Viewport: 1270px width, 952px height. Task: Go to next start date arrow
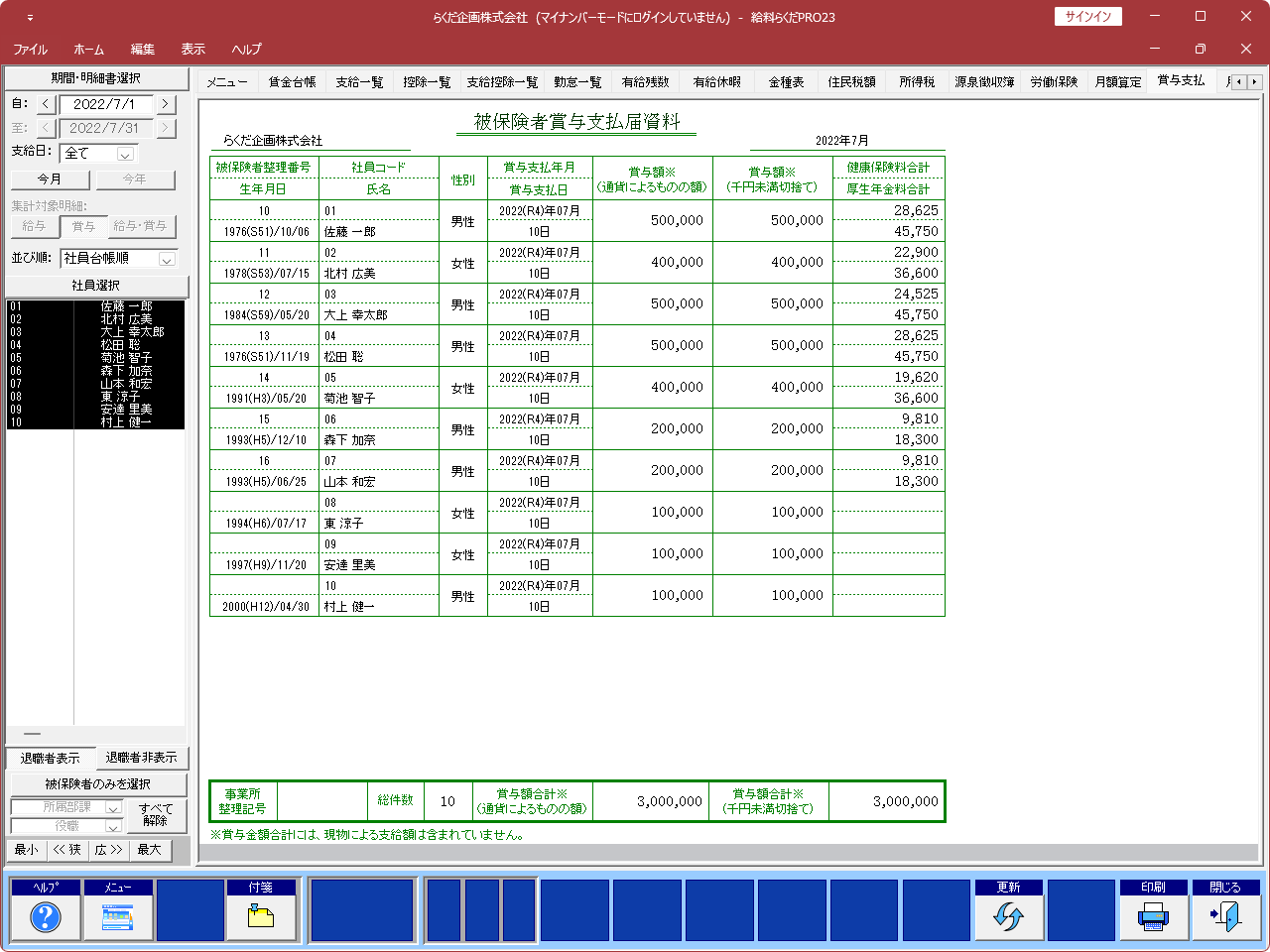point(166,104)
